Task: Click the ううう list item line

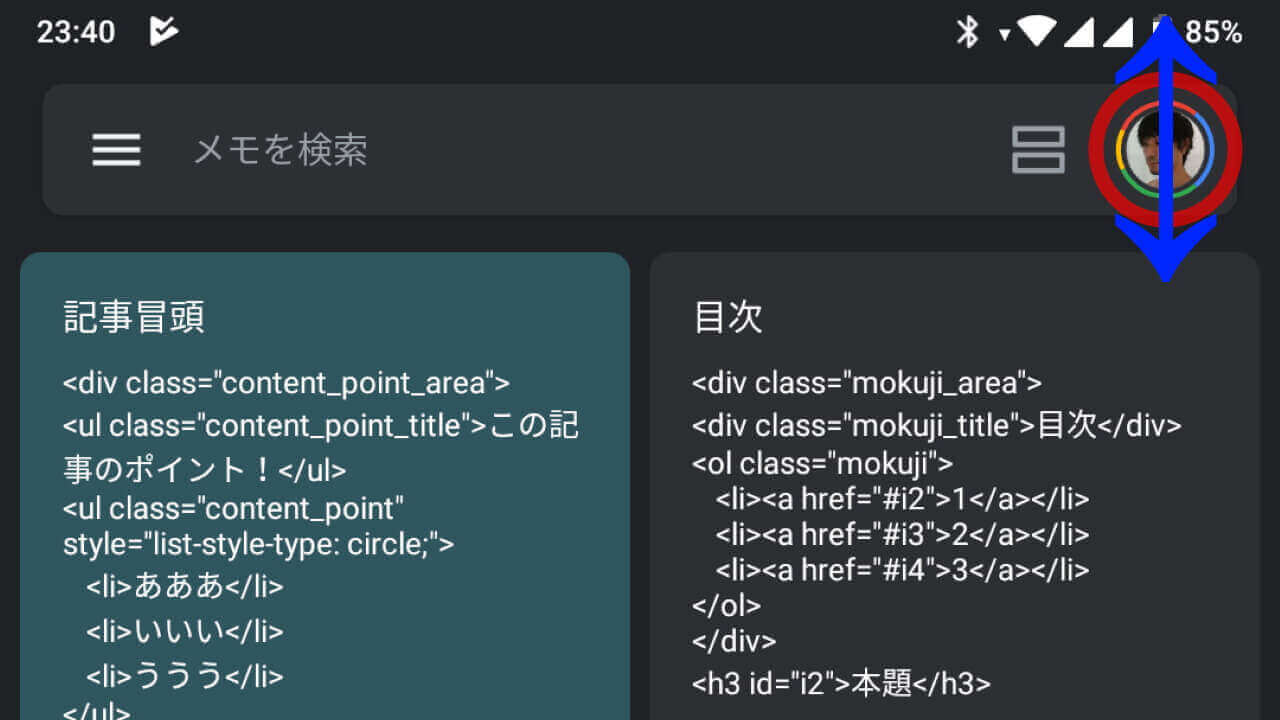Action: tap(184, 676)
